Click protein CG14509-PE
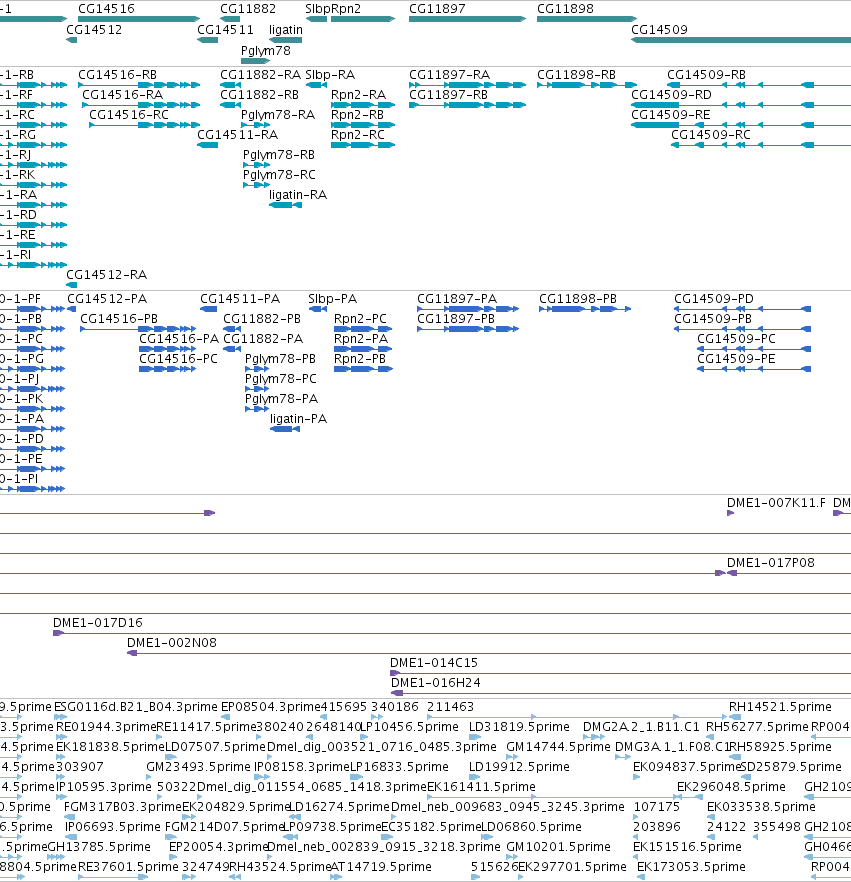The width and height of the screenshot is (851, 882). tap(736, 359)
